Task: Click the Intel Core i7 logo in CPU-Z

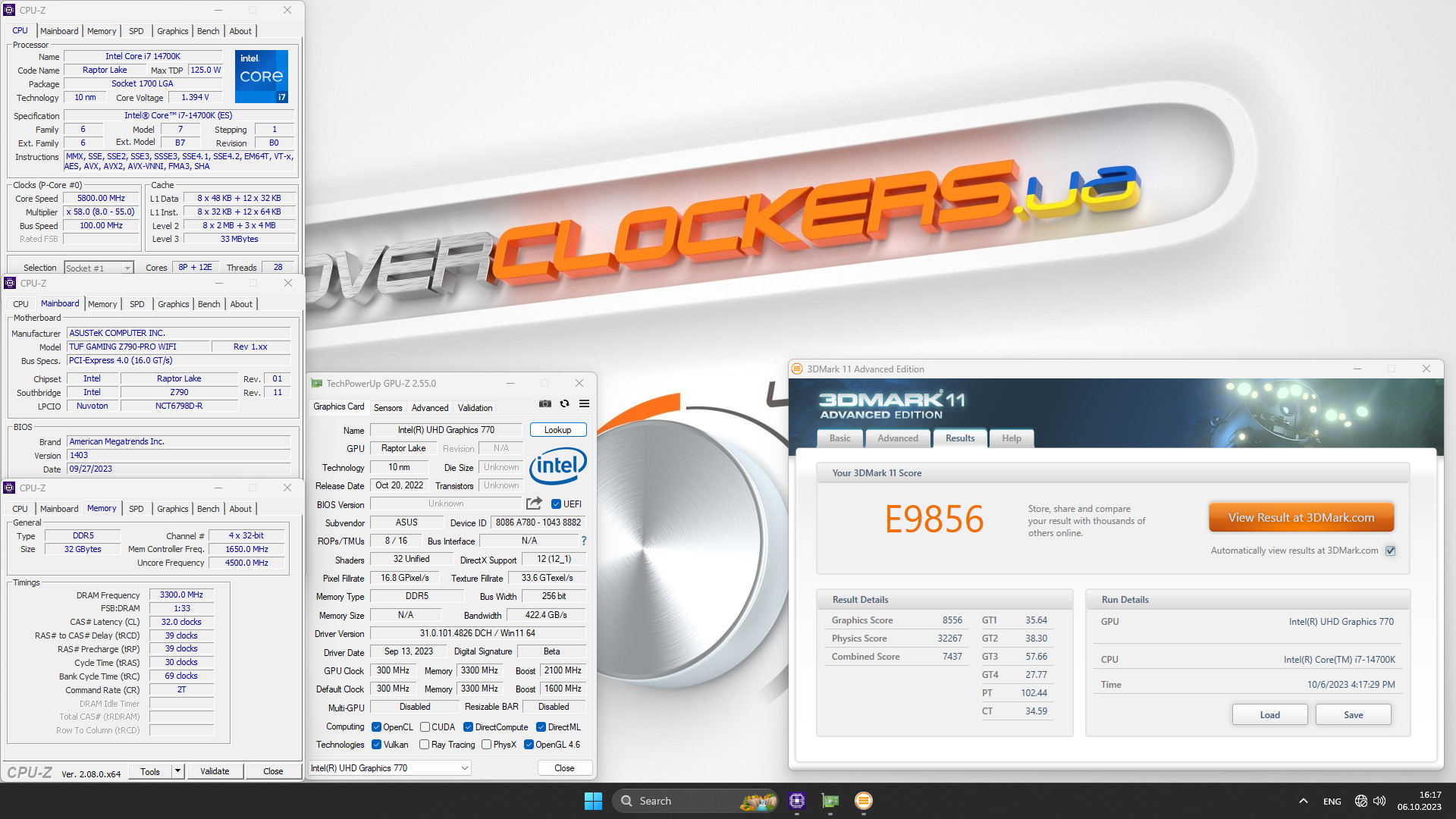Action: 261,76
